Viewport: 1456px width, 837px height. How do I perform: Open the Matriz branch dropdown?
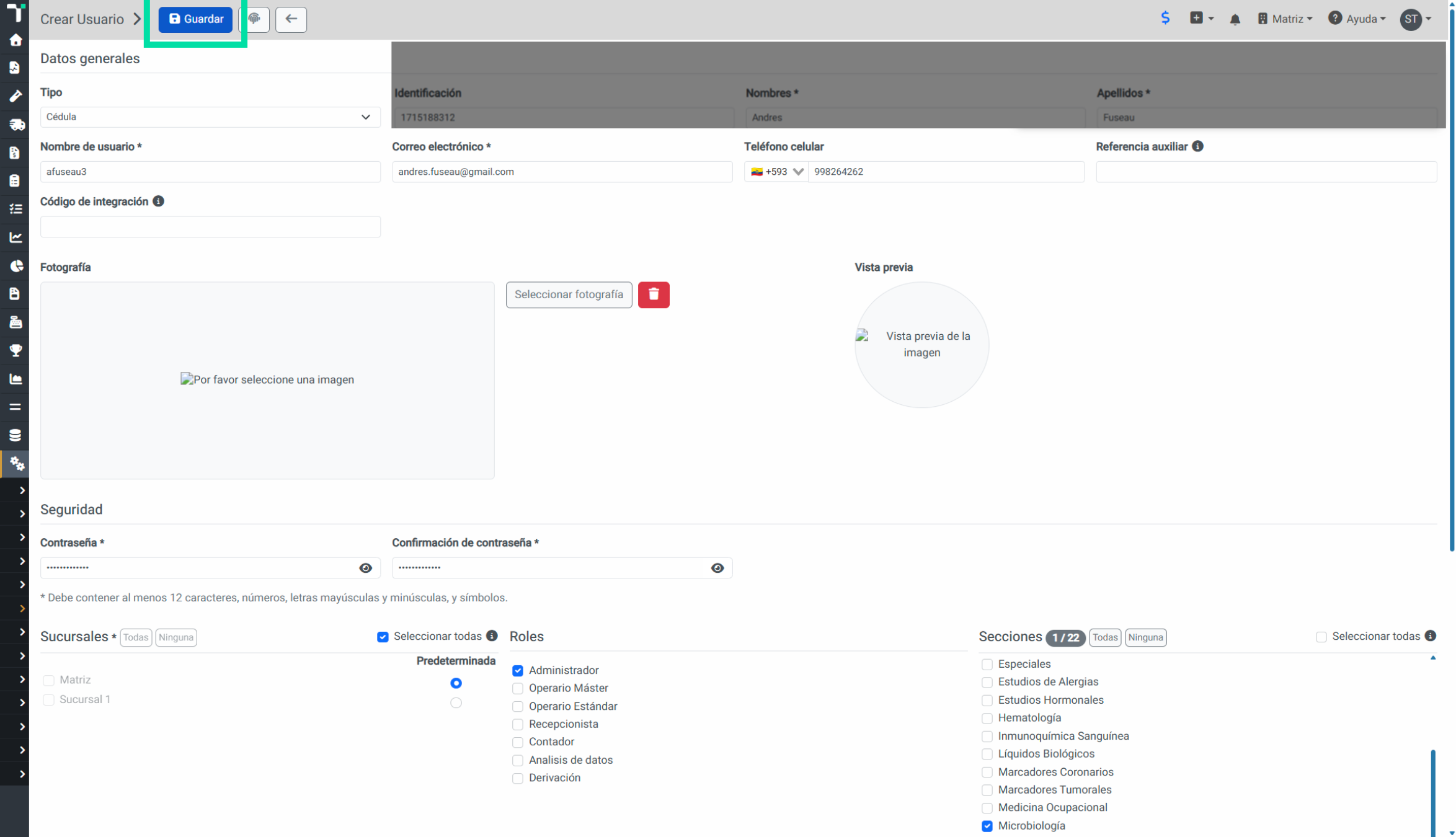pyautogui.click(x=1285, y=19)
